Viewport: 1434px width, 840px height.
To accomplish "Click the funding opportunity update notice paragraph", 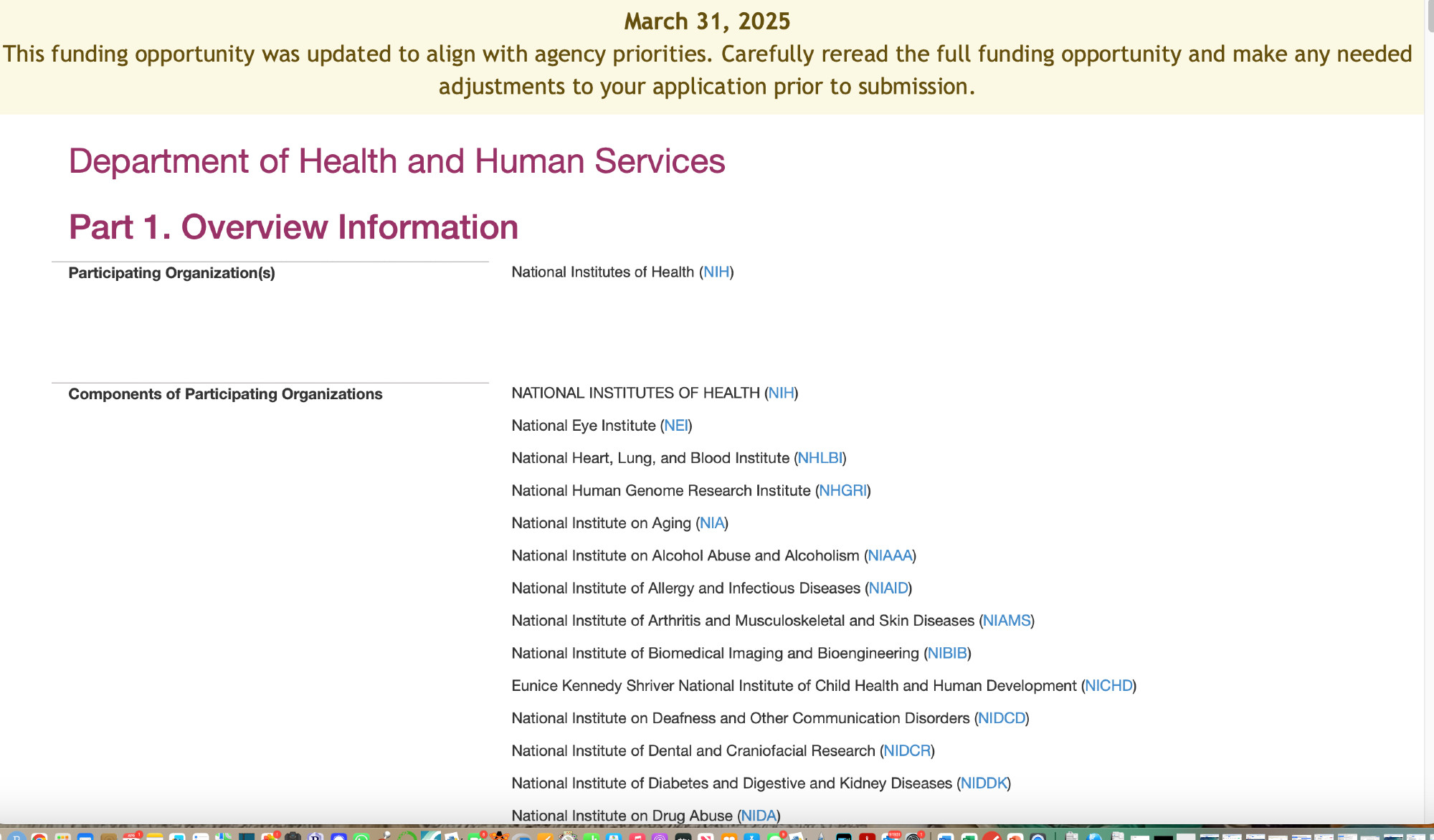I will (707, 70).
